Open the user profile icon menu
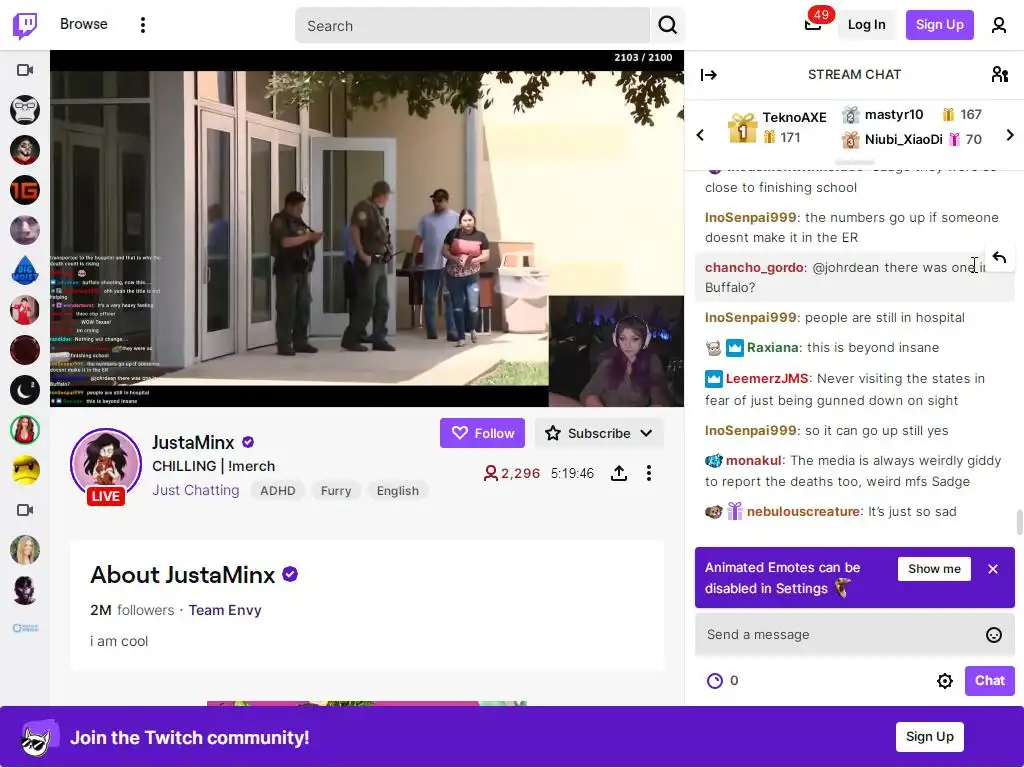The image size is (1024, 768). click(999, 25)
